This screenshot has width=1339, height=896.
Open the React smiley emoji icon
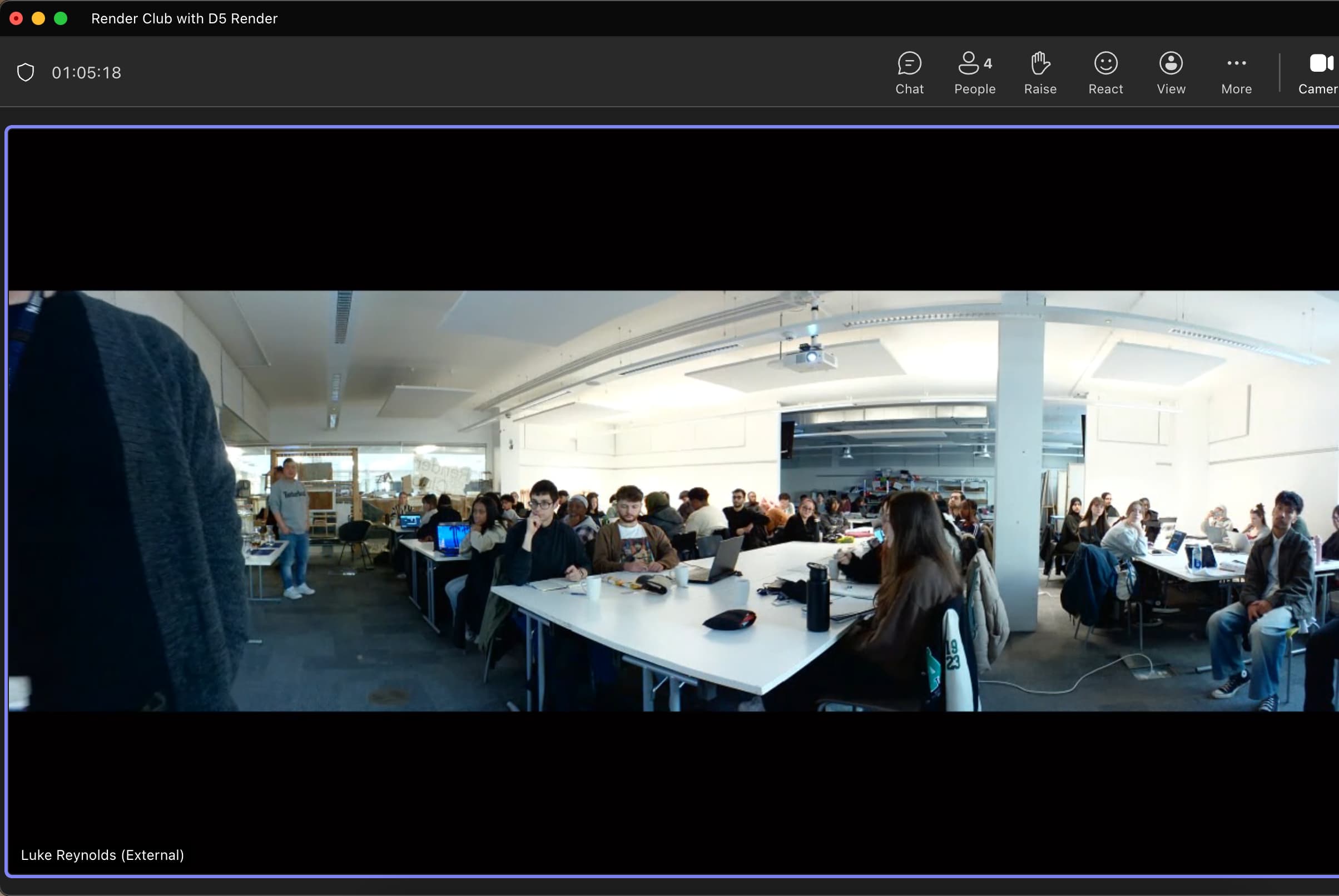pyautogui.click(x=1105, y=63)
